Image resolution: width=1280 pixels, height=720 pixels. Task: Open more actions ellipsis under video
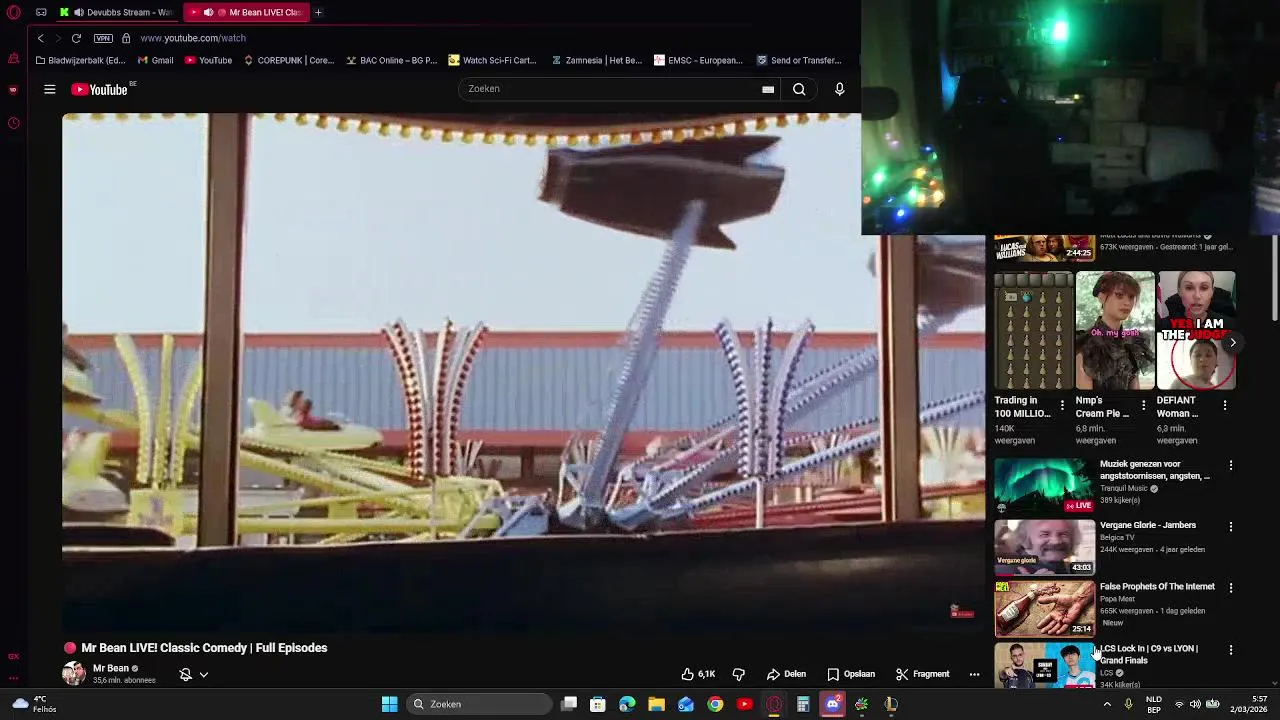click(974, 674)
